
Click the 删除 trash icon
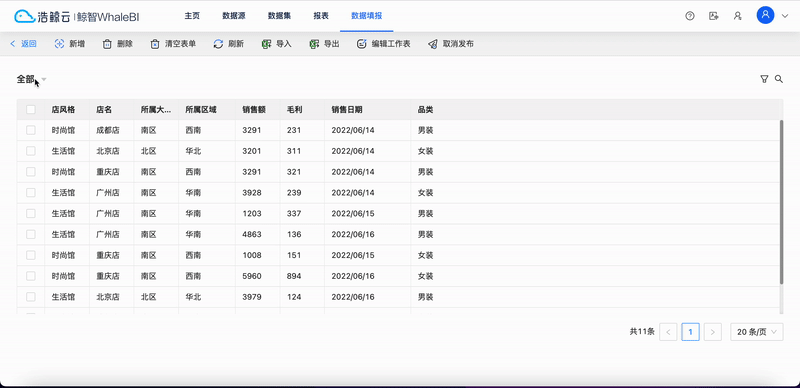(x=107, y=44)
